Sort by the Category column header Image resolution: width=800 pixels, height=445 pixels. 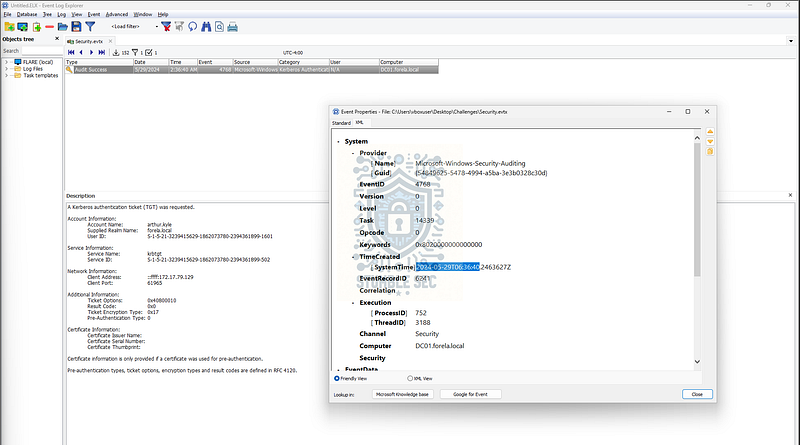(x=304, y=62)
